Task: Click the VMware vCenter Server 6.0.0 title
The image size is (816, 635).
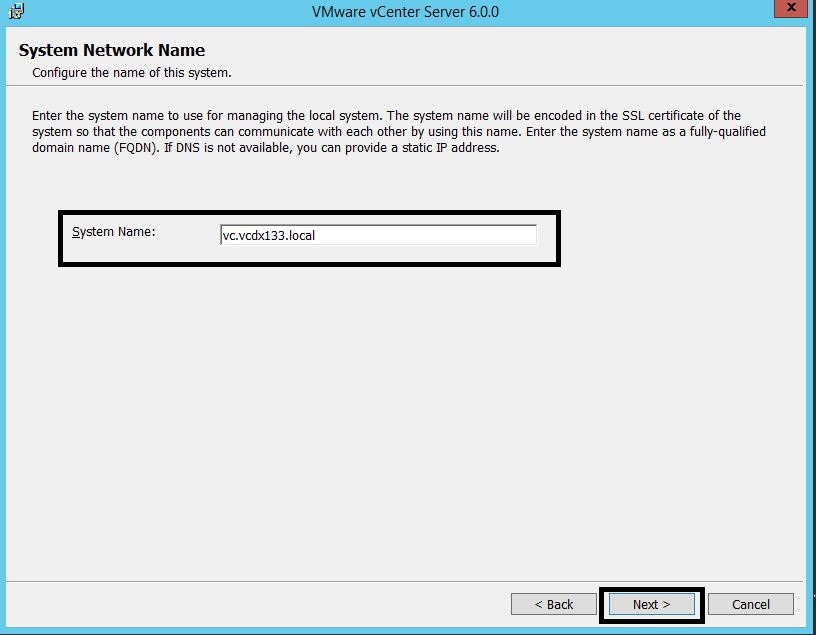Action: 404,12
